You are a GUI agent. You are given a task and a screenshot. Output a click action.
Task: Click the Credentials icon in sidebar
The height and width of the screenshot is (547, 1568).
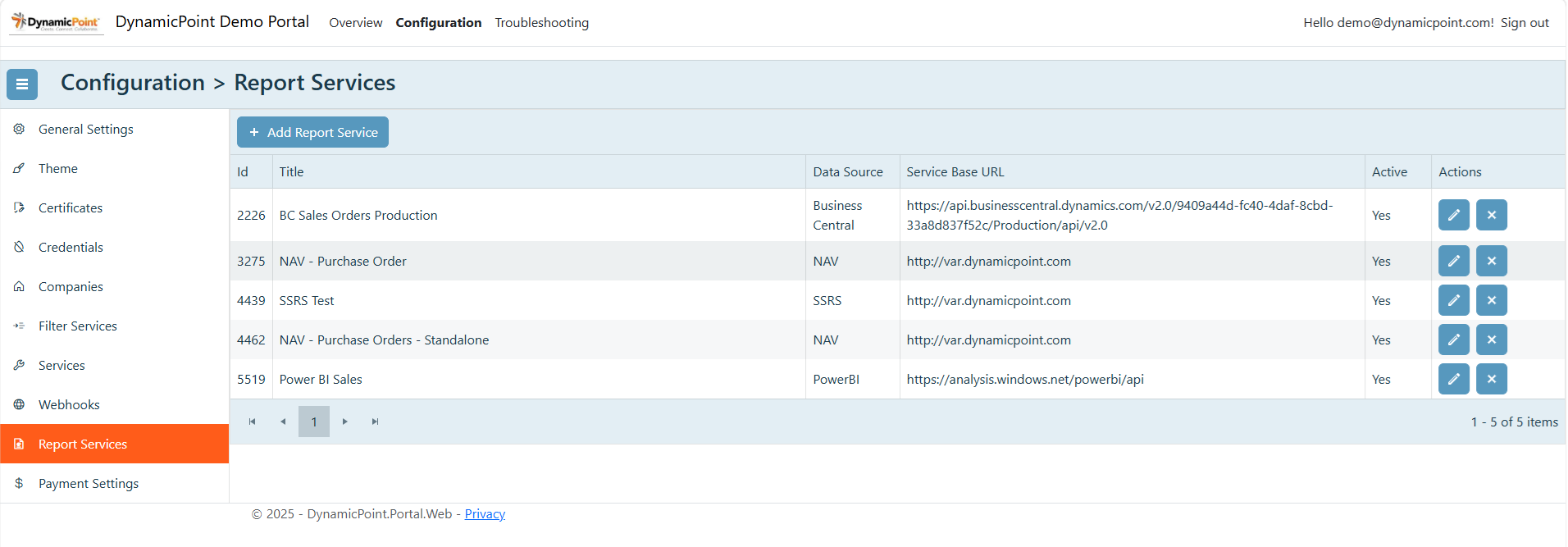[19, 247]
